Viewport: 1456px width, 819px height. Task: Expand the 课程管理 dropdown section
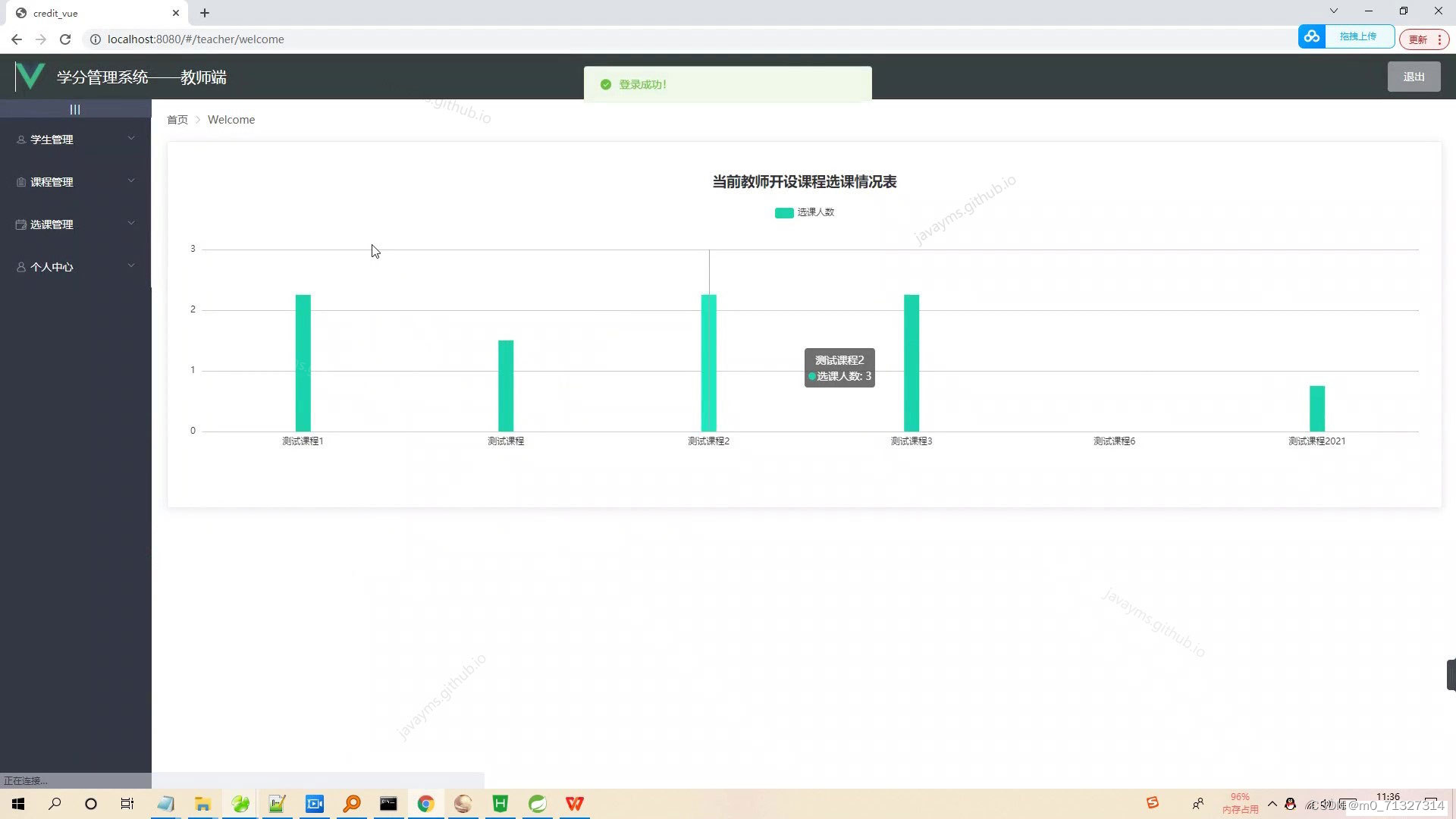[75, 181]
